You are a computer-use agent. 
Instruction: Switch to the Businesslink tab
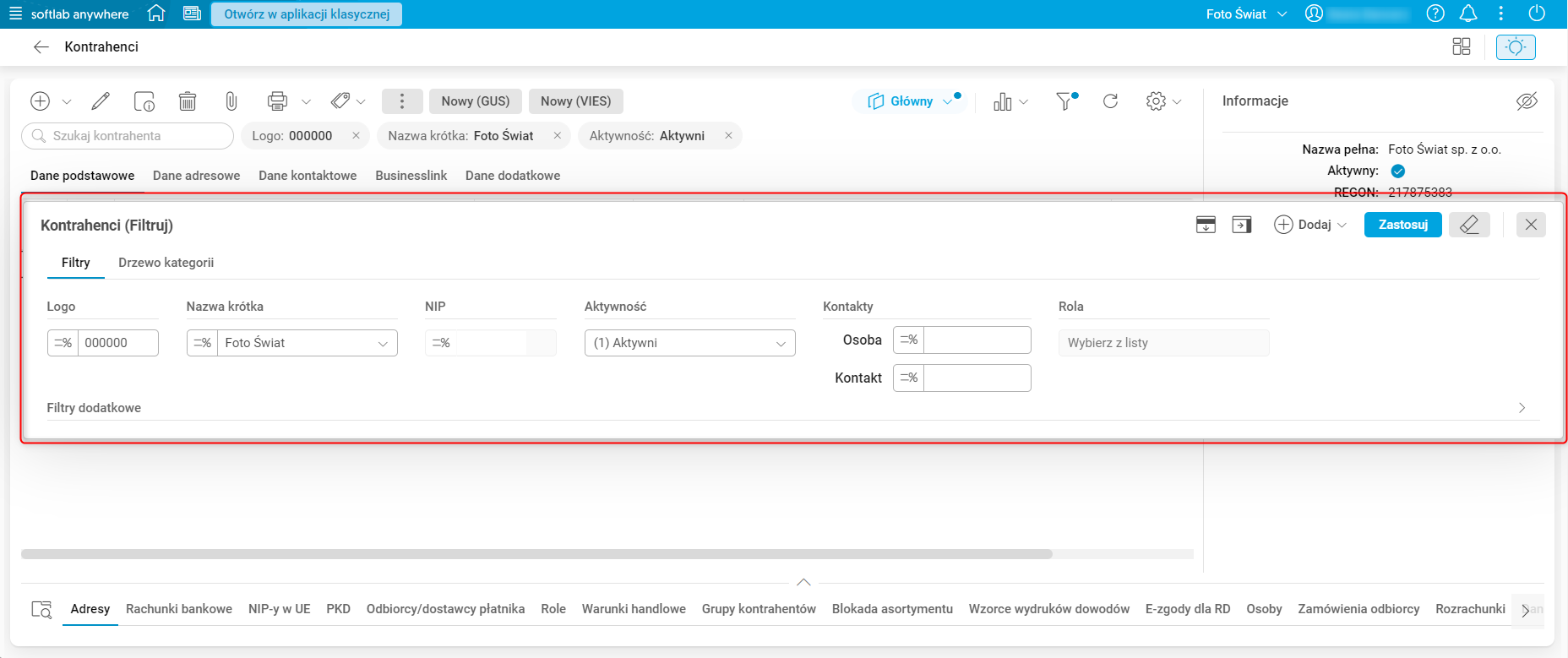click(x=411, y=176)
